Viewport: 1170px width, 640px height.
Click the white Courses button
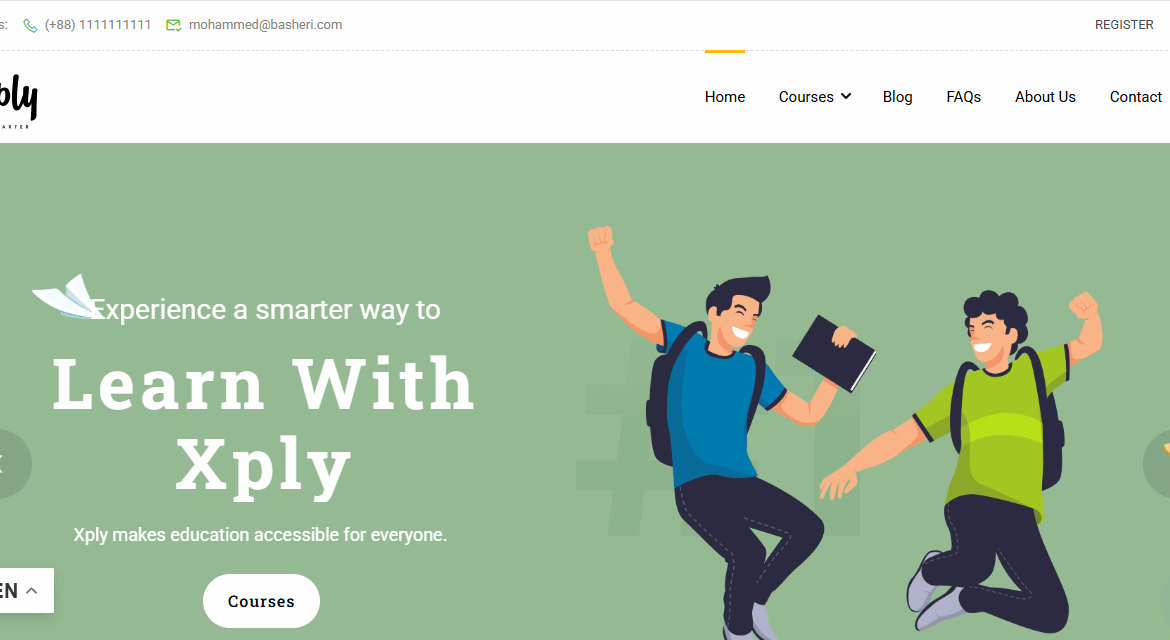[261, 601]
